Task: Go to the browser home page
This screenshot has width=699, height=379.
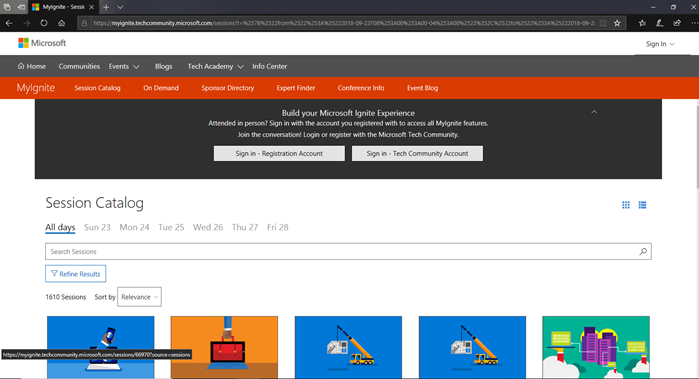Action: [62, 23]
